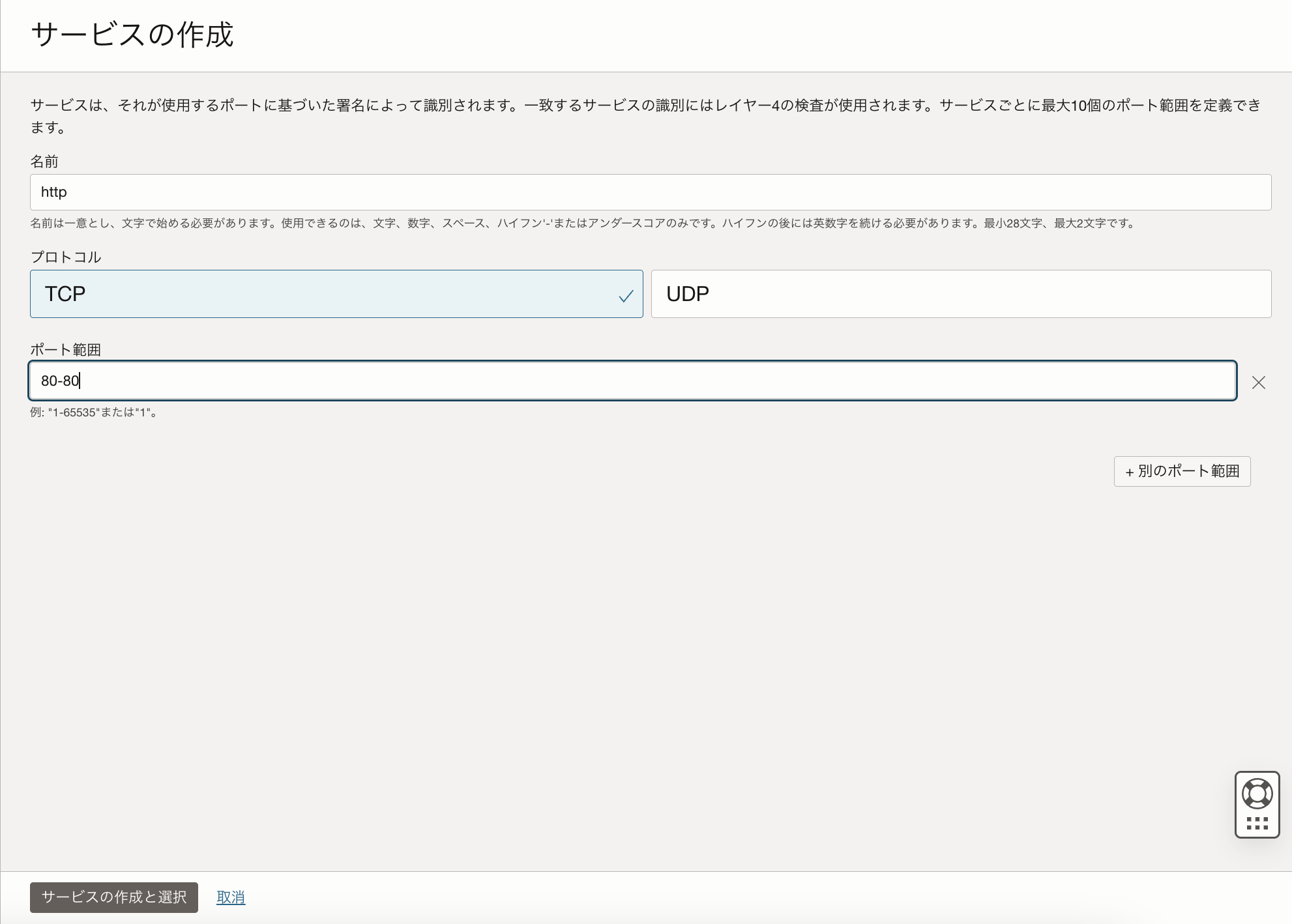Click the 取消 cancel link
Screen dimensions: 1292x924
[231, 897]
